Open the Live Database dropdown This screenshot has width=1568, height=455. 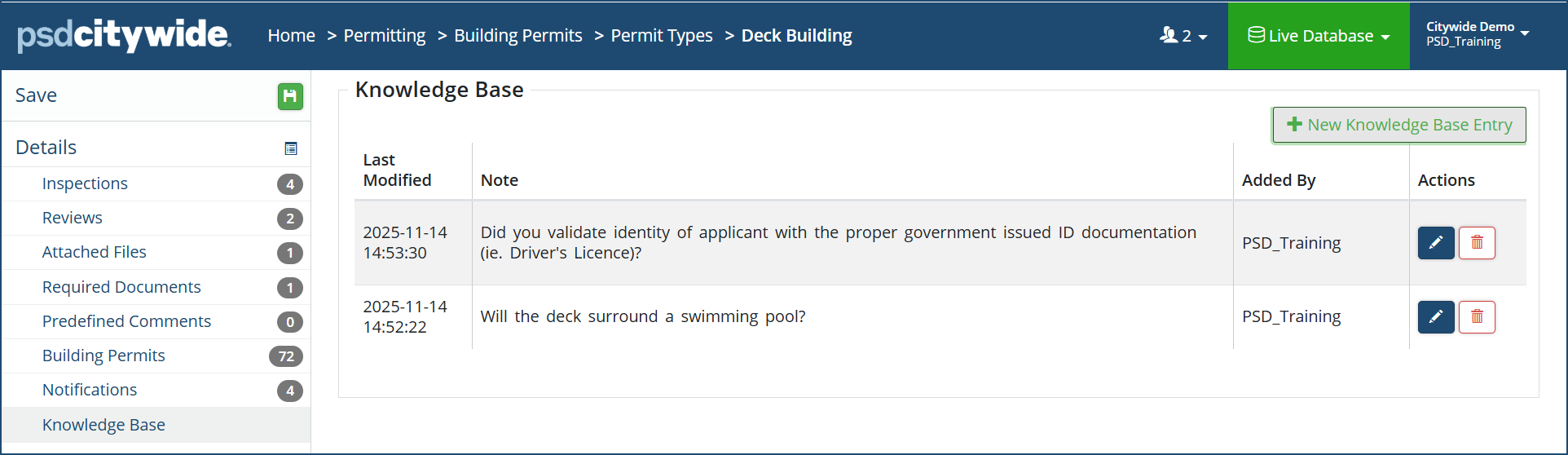click(x=1319, y=36)
